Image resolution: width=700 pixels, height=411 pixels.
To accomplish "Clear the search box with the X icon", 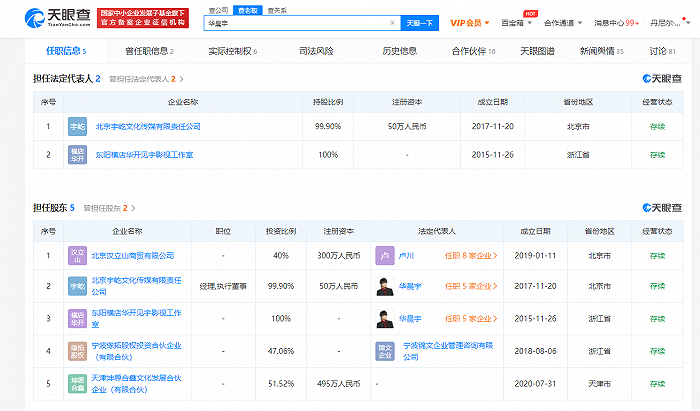I will pos(391,22).
